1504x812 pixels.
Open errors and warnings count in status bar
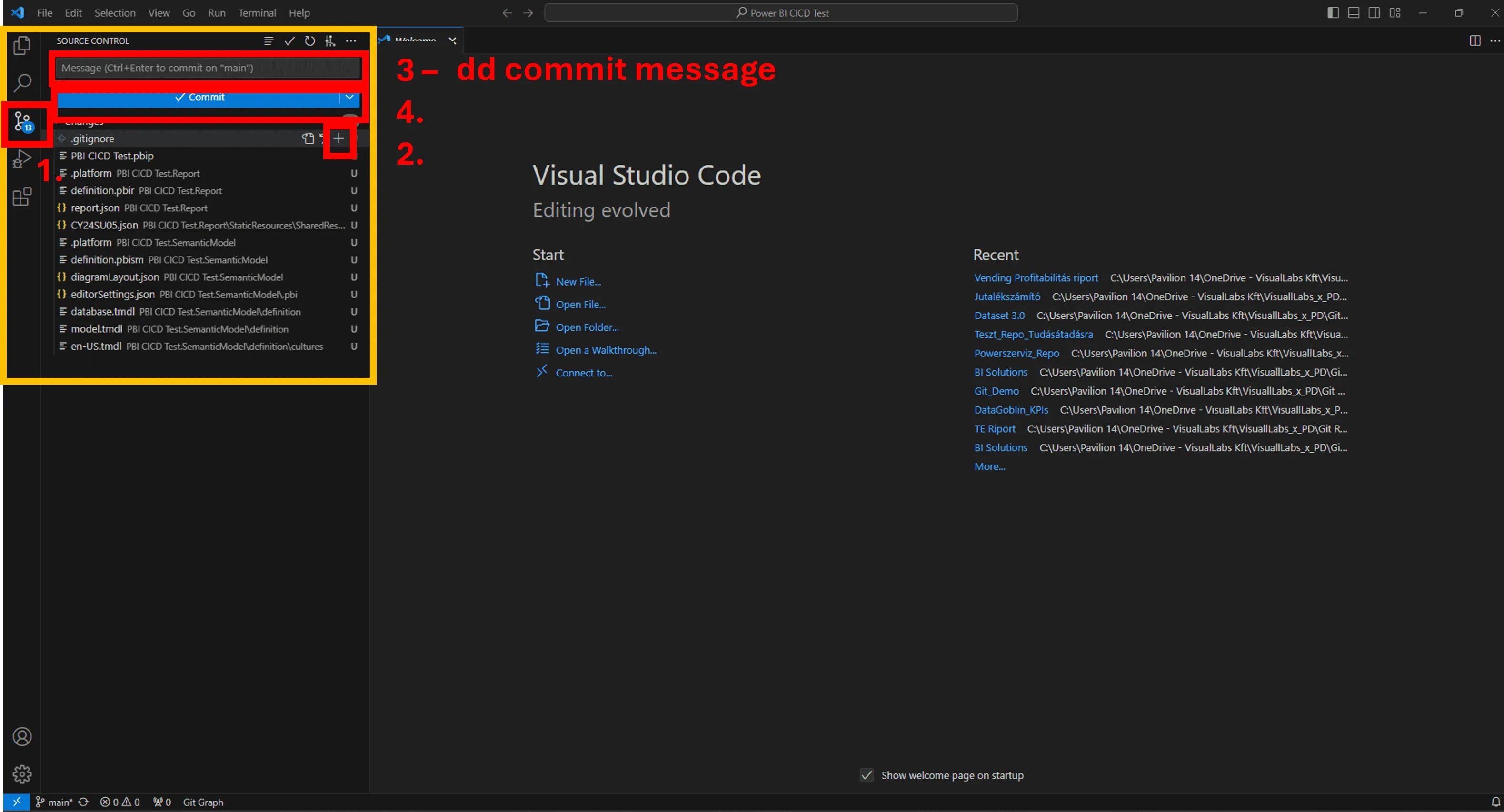coord(120,802)
